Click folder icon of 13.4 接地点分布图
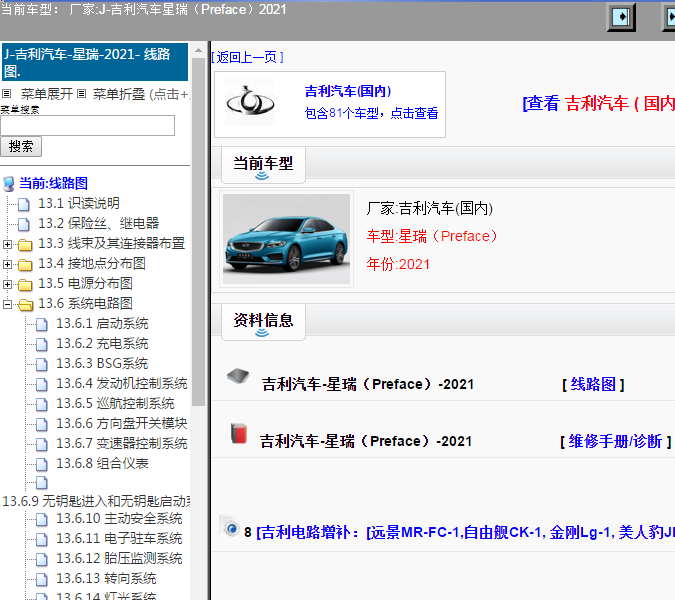 (x=25, y=265)
